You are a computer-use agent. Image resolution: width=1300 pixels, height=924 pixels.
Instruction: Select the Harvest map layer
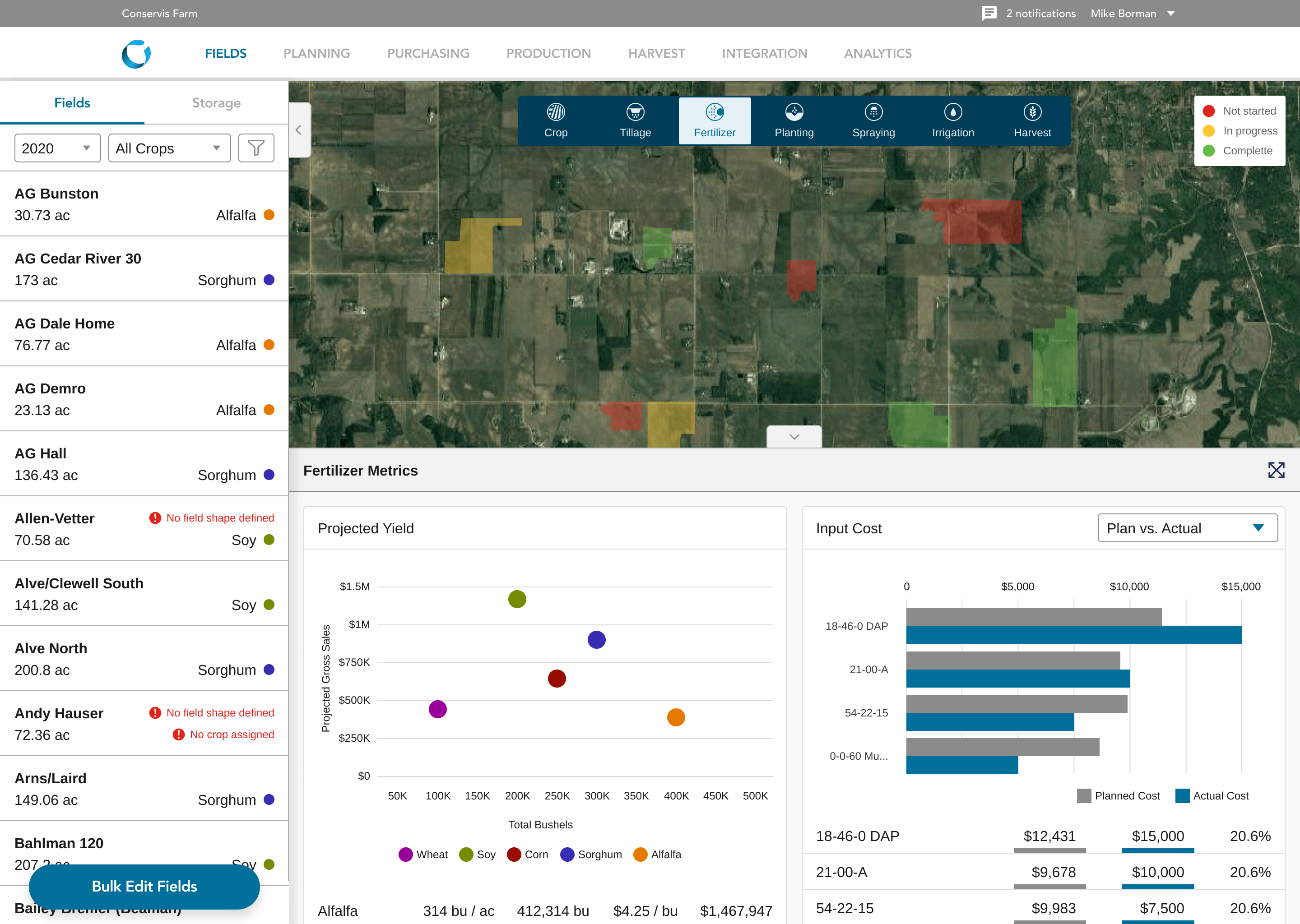click(1032, 120)
